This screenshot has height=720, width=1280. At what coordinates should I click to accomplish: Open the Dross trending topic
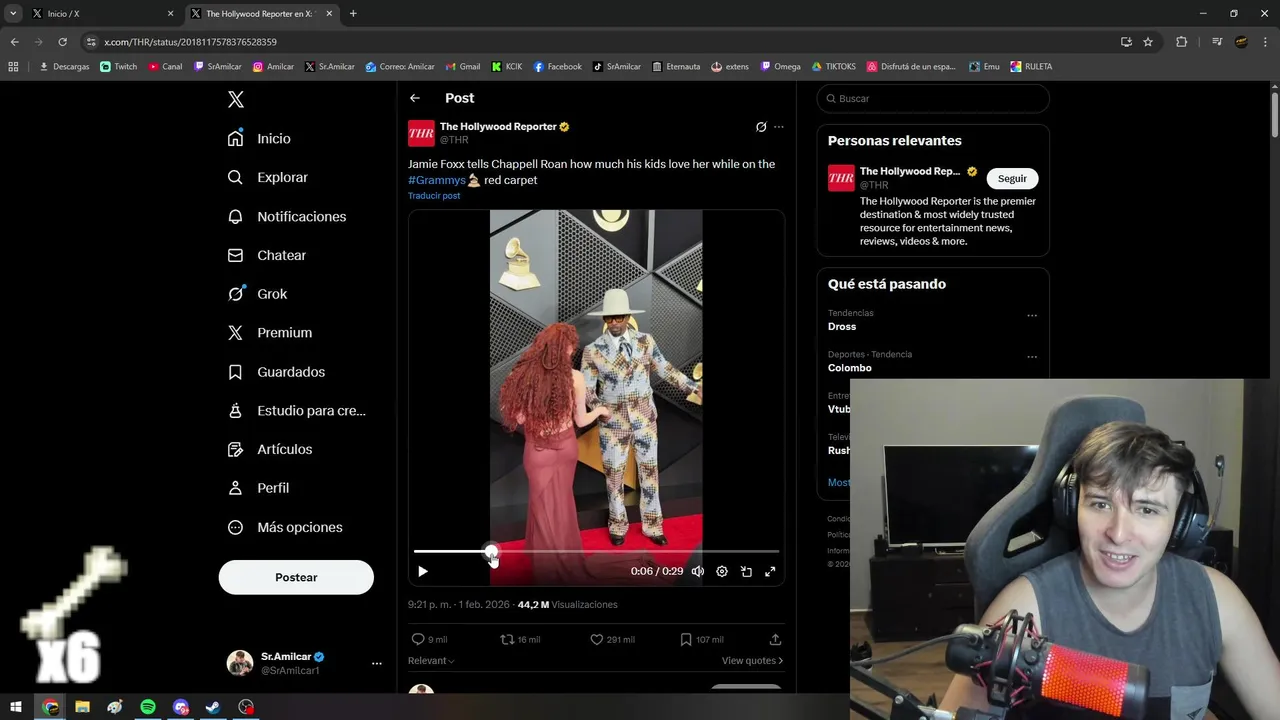[x=842, y=327]
